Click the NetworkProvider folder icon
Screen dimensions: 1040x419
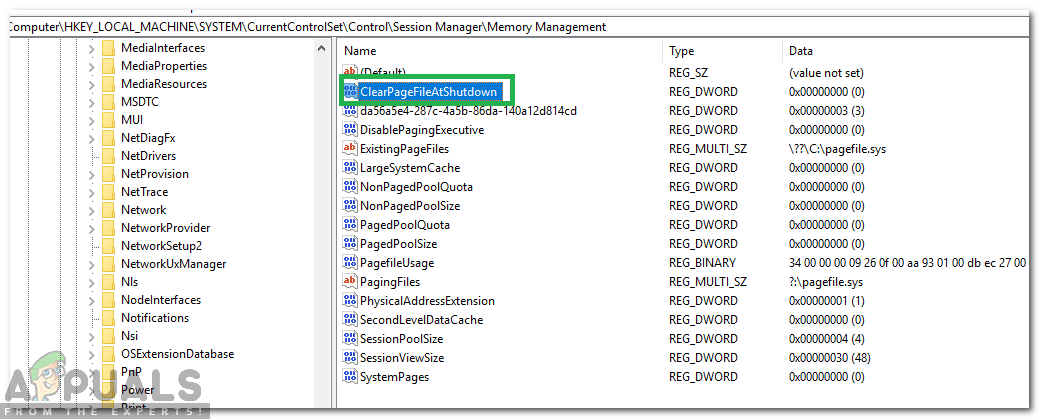click(109, 228)
